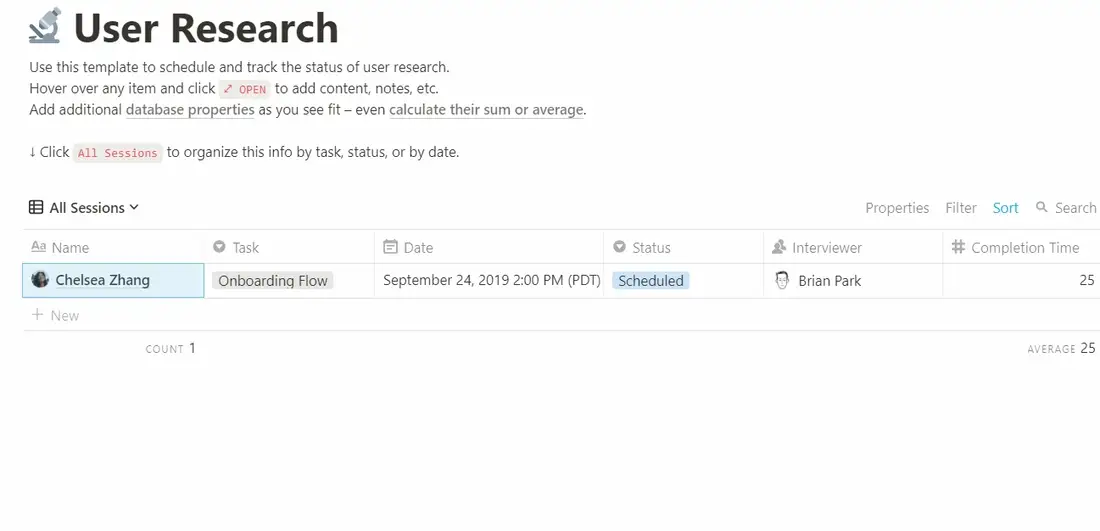Screen dimensions: 1100x531
Task: Click the table view icon beside All Sessions
Action: [36, 208]
